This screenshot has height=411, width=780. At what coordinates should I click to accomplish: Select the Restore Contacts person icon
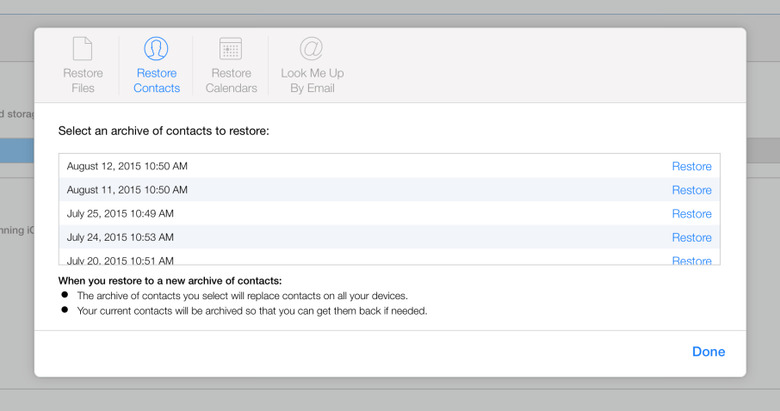tap(156, 49)
